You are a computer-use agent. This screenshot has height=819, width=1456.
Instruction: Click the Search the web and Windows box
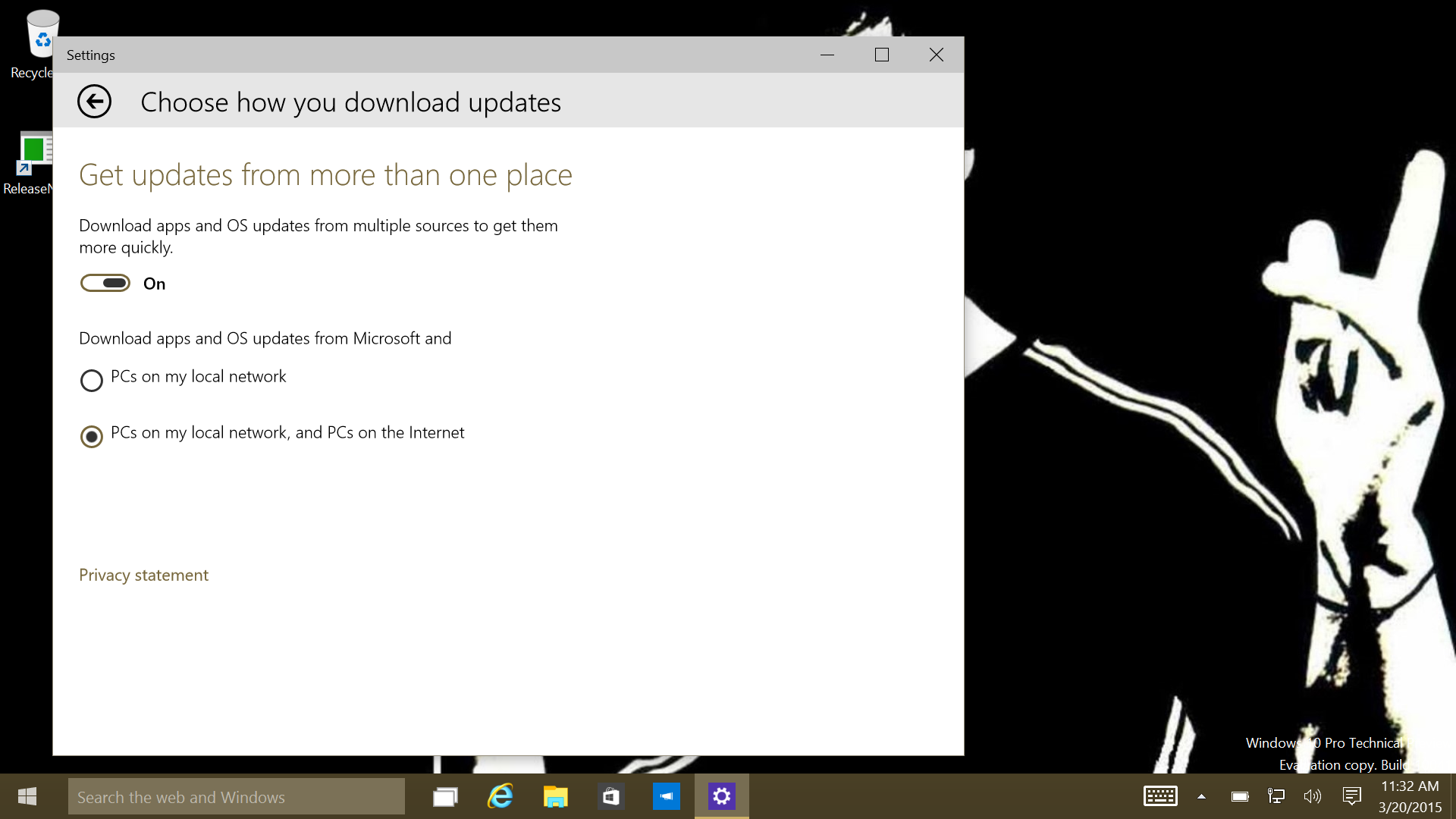click(236, 797)
